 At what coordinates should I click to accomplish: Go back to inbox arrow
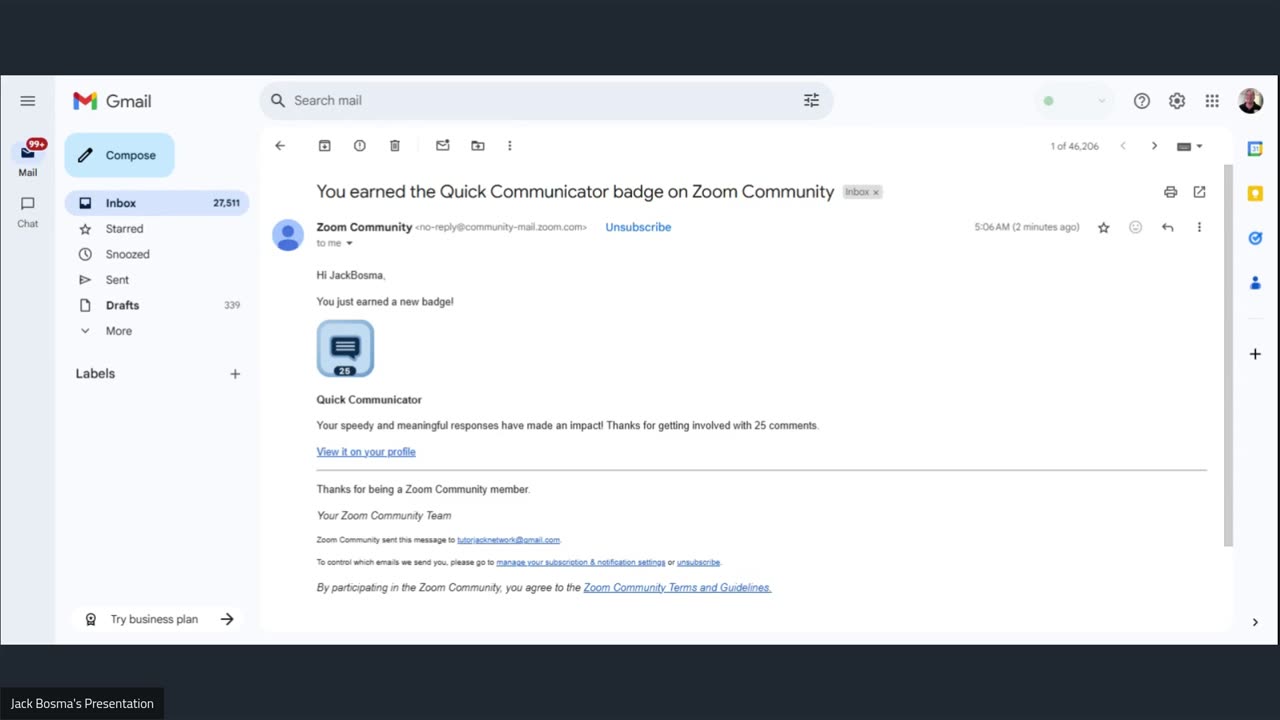pyautogui.click(x=280, y=146)
